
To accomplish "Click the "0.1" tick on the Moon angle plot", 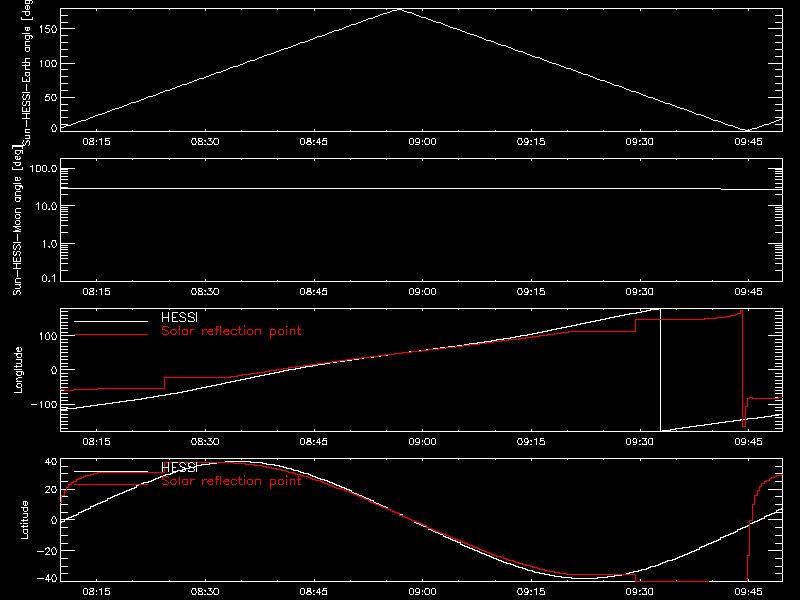I will pos(49,278).
